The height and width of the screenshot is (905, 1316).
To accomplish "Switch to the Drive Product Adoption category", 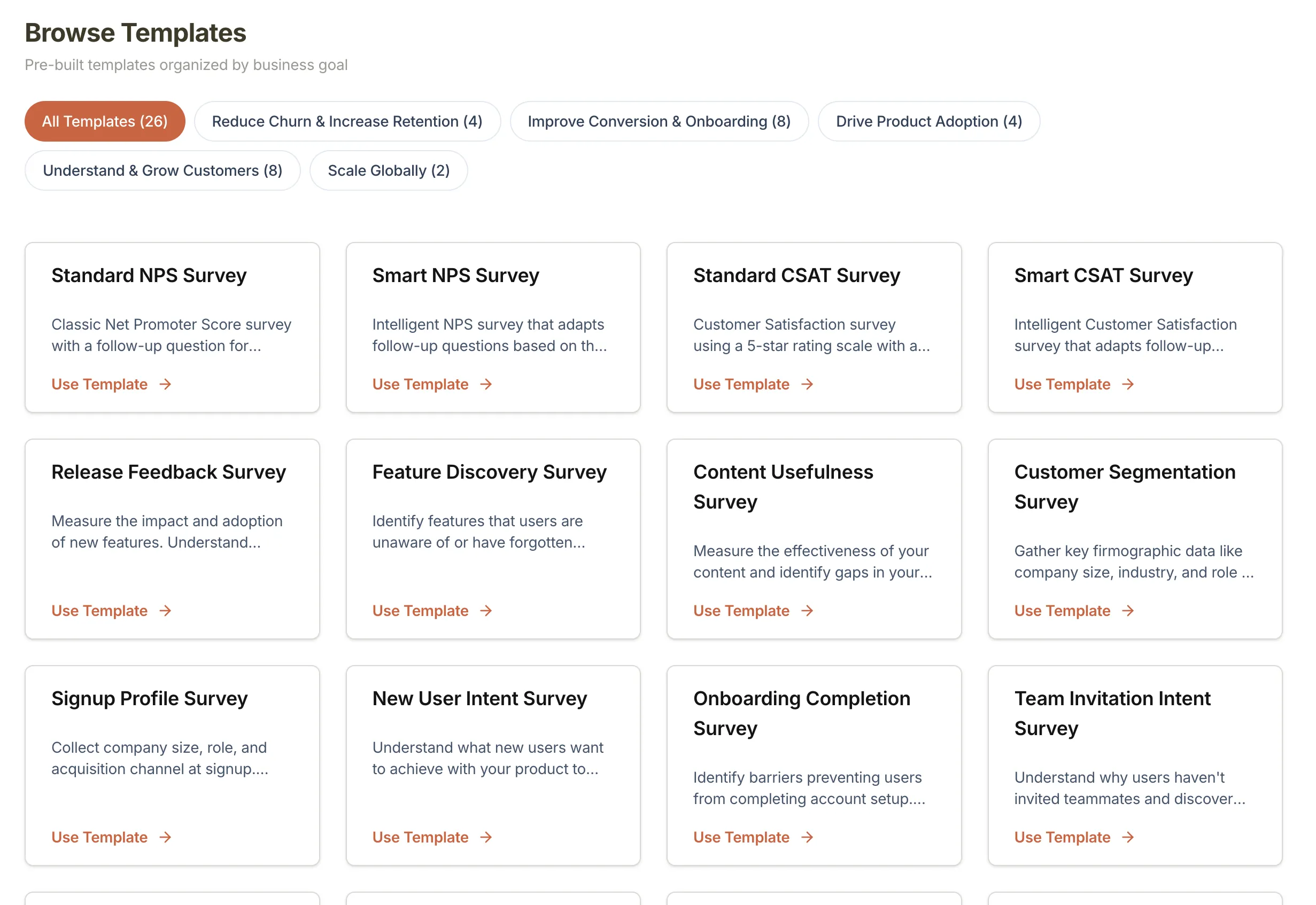I will pos(928,121).
